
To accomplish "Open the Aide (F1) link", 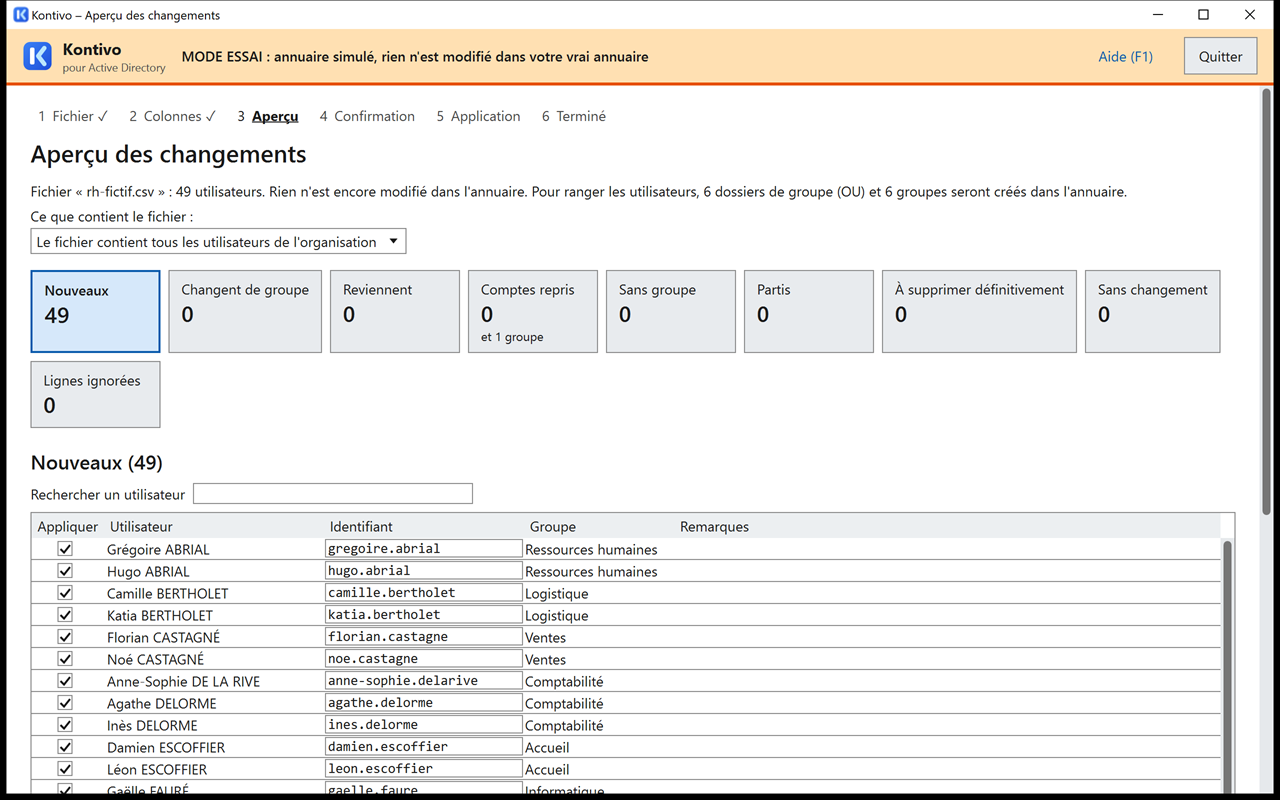I will 1125,56.
